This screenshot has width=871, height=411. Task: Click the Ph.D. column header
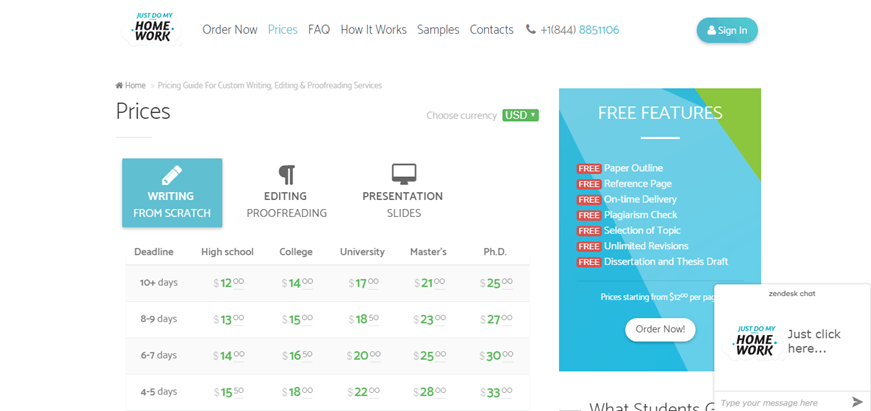click(495, 252)
